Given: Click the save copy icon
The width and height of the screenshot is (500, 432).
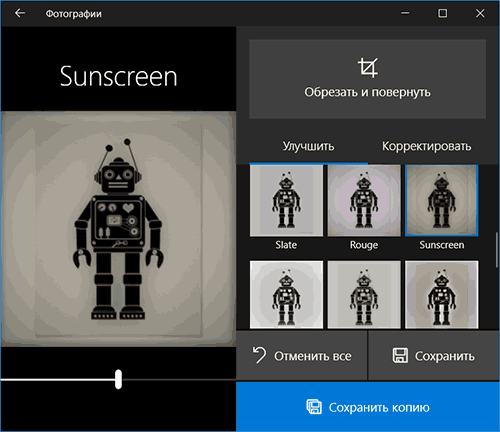Looking at the screenshot, I should pos(314,407).
